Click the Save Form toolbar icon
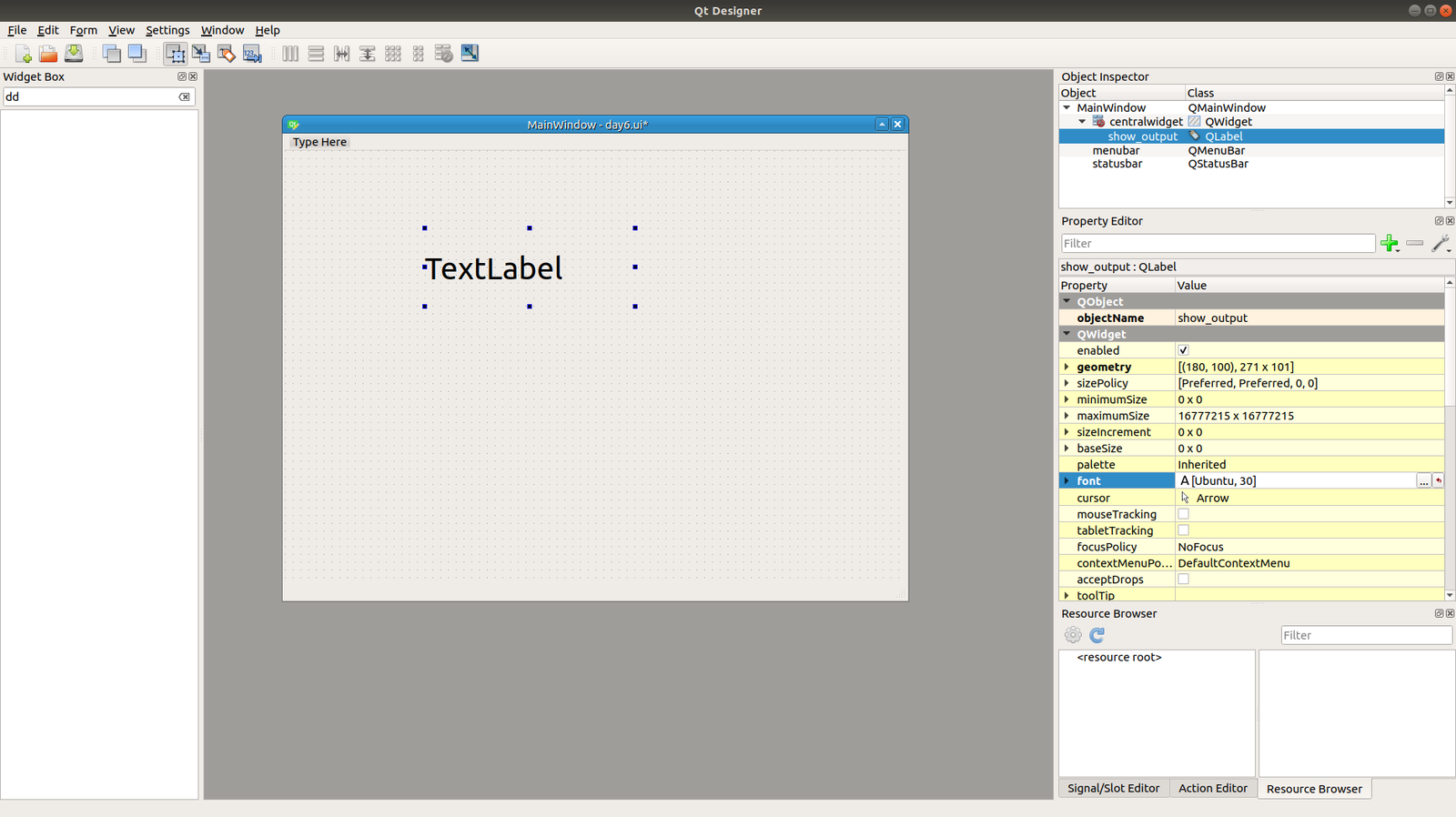Screen dimensions: 1456x817 [74, 54]
